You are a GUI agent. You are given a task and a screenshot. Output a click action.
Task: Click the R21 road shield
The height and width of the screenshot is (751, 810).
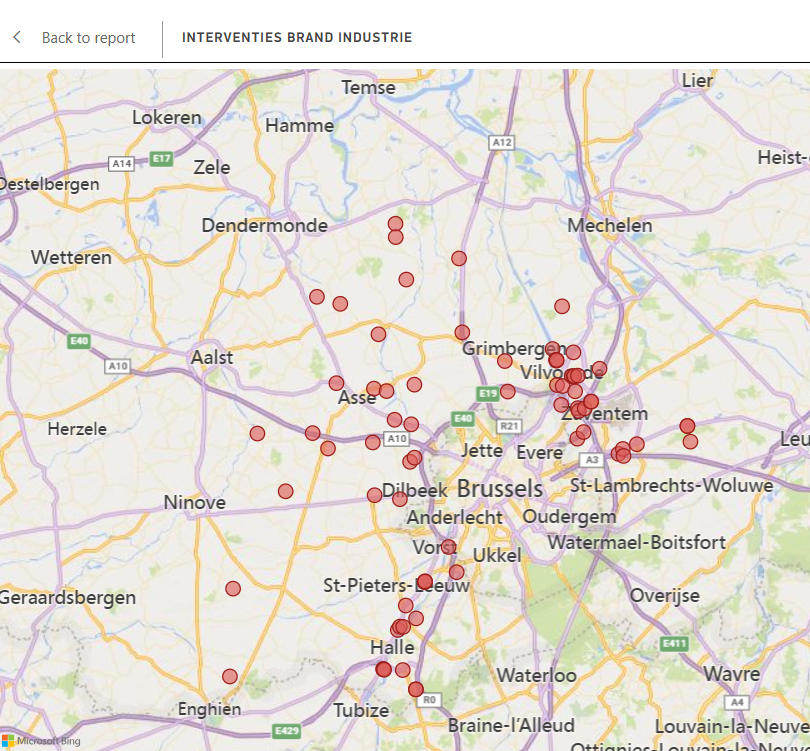click(509, 426)
